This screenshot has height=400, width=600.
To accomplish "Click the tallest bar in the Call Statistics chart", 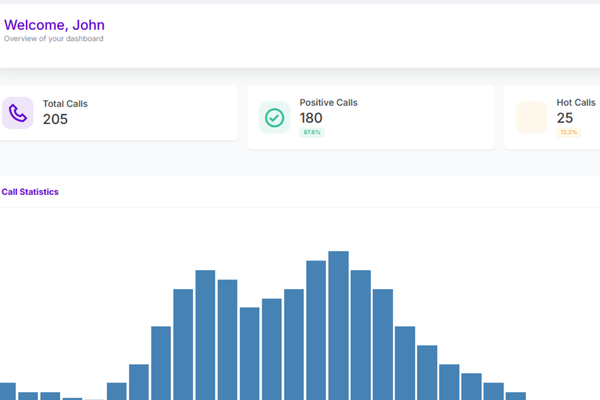I will pyautogui.click(x=338, y=325).
